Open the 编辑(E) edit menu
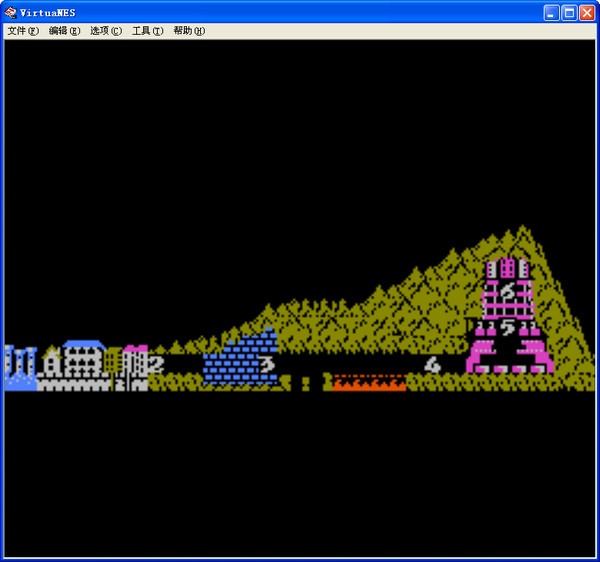 click(64, 31)
